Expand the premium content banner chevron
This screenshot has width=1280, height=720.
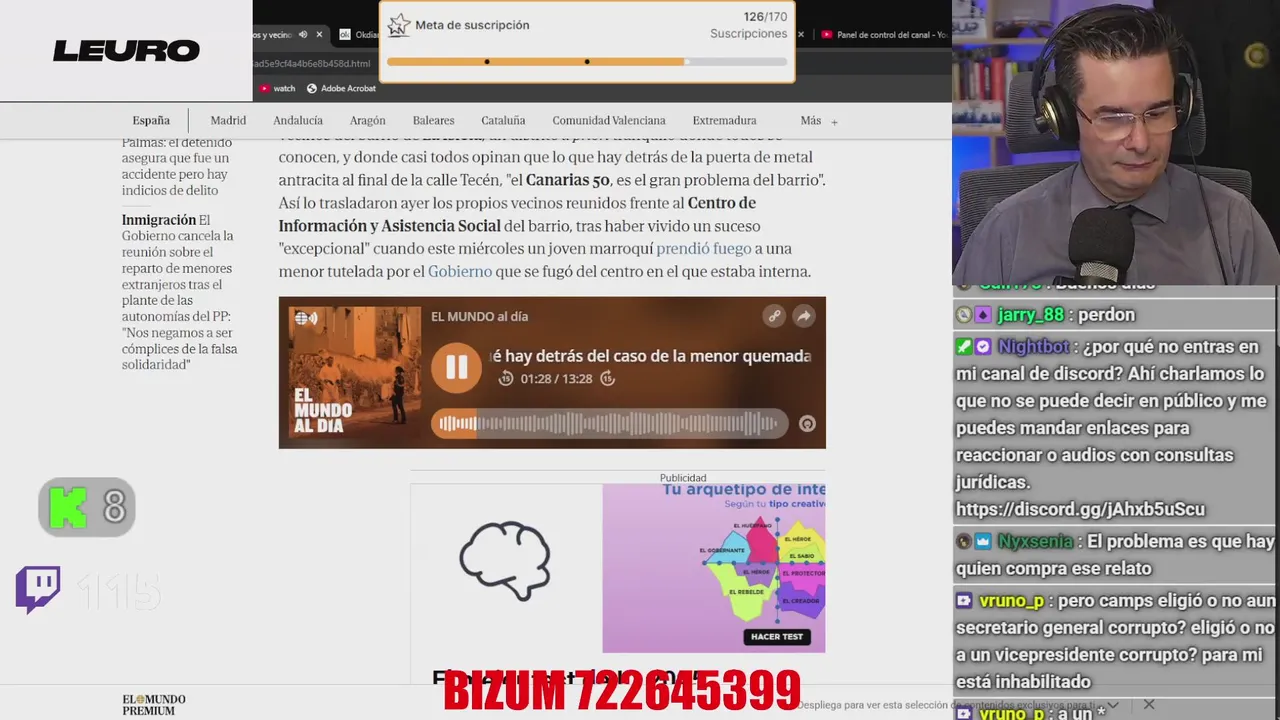pos(1113,705)
